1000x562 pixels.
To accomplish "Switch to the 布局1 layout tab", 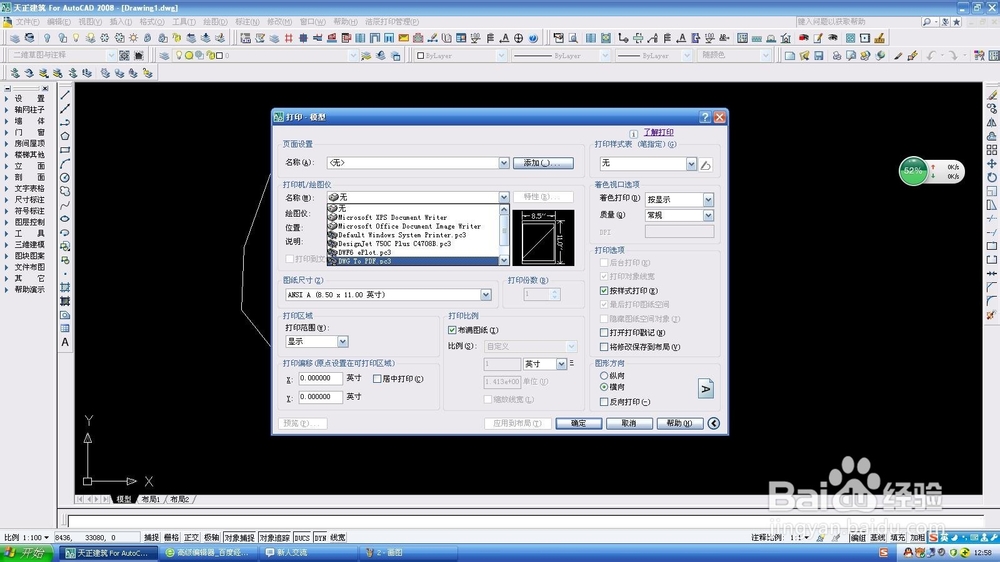I will pos(151,499).
